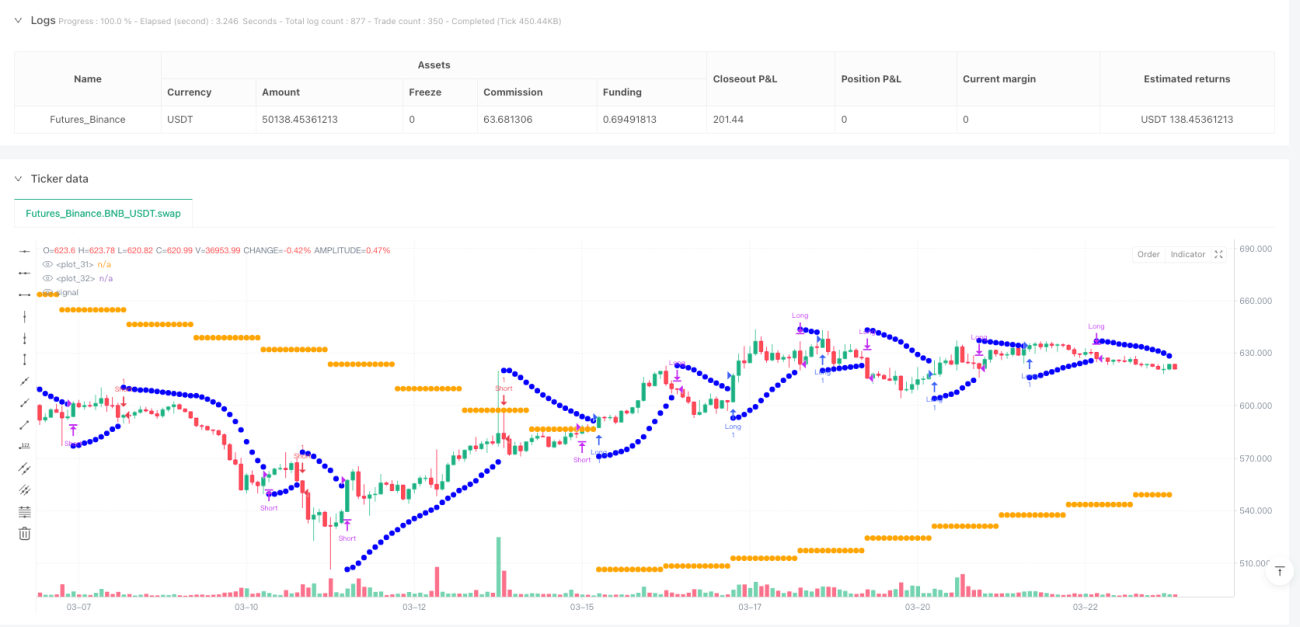Open the Indicator panel on chart
The width and height of the screenshot is (1300, 627).
(x=1188, y=254)
